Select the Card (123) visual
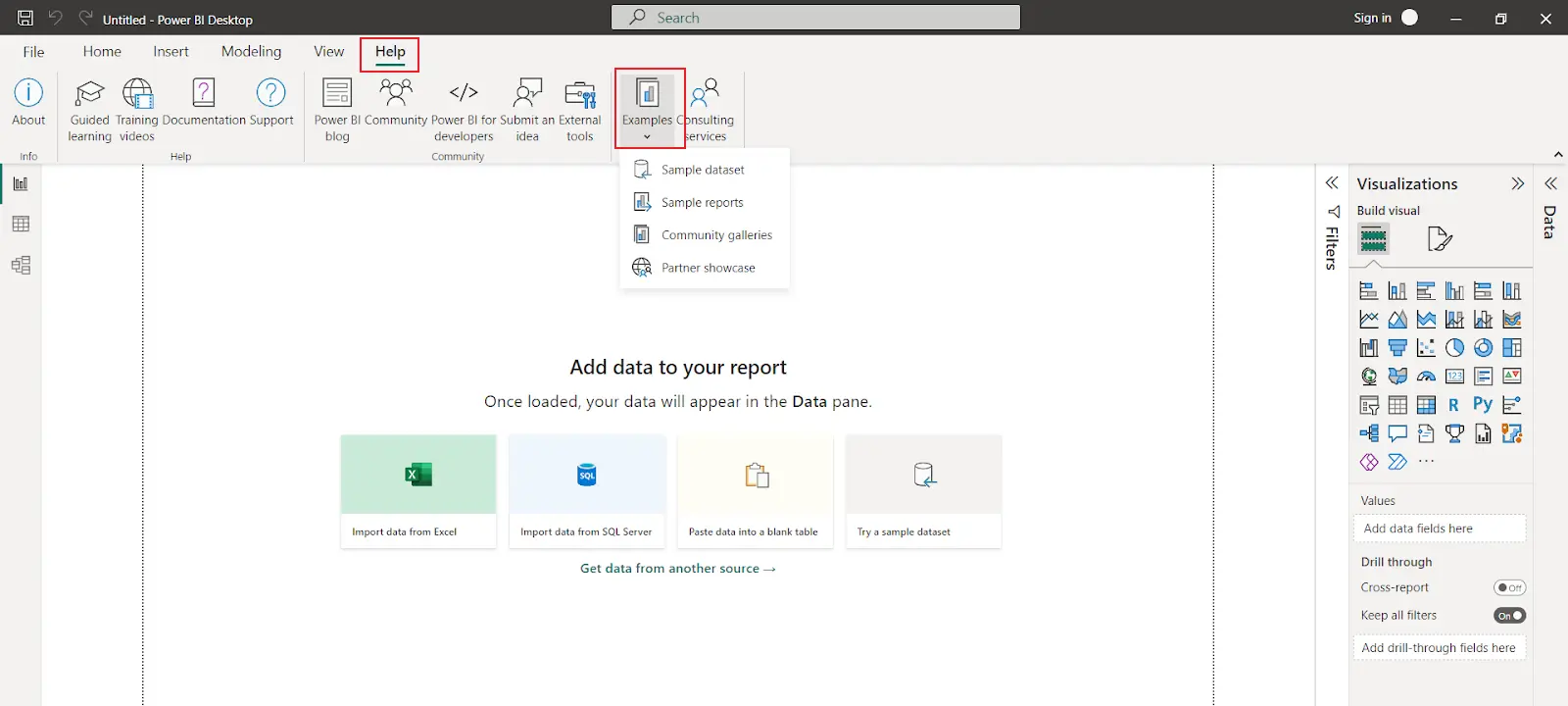Screen dimensions: 1568x706 click(x=1454, y=377)
